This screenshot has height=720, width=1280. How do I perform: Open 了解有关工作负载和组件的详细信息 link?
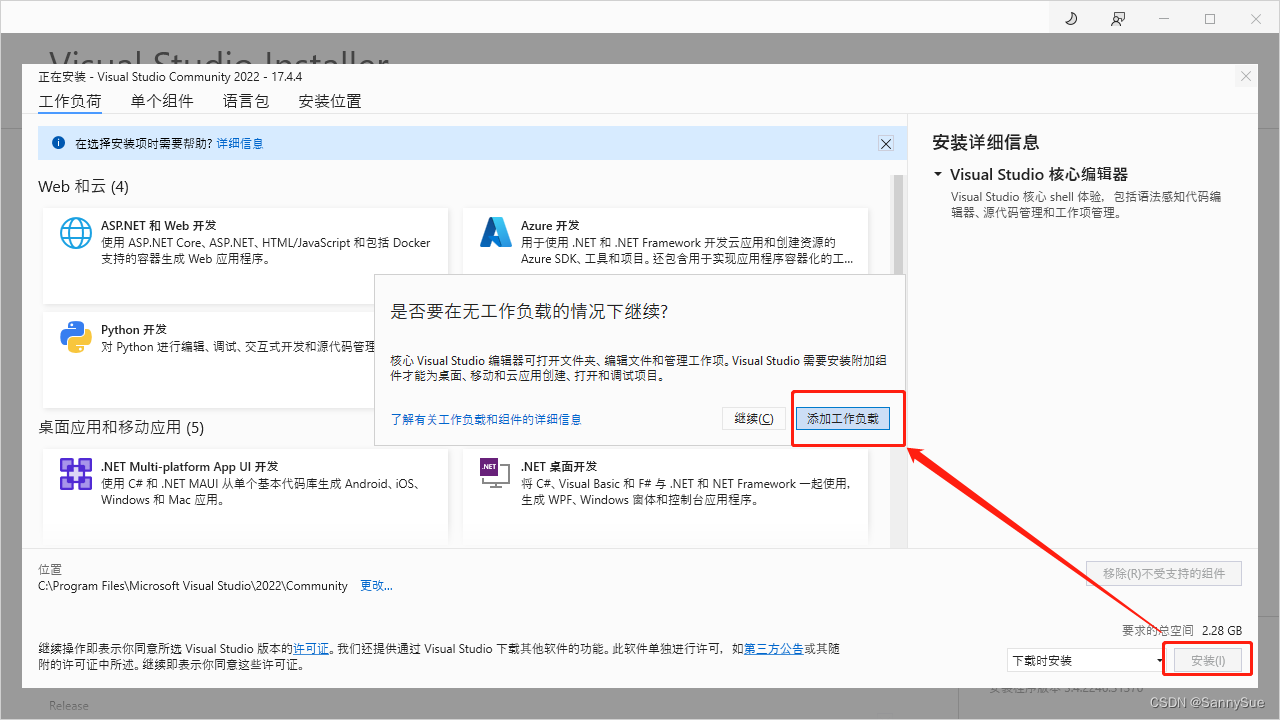[x=486, y=419]
